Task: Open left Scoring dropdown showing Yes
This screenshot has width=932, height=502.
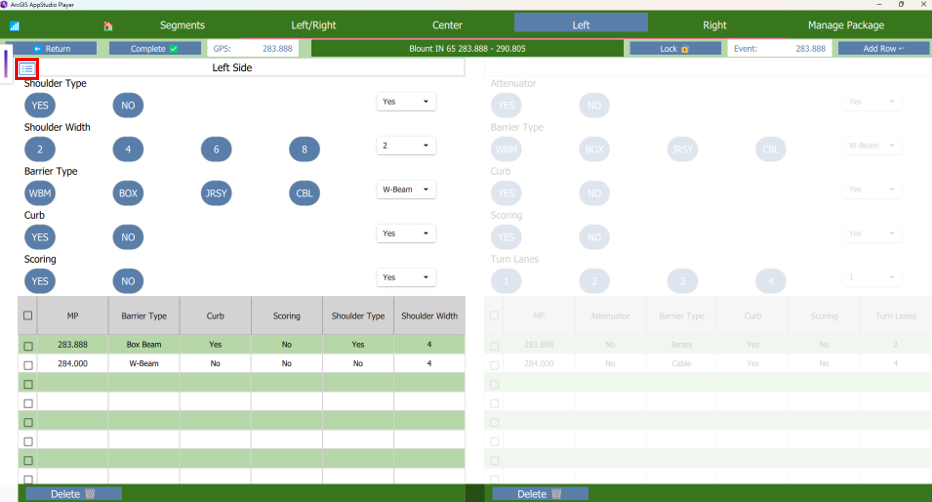Action: click(x=406, y=277)
